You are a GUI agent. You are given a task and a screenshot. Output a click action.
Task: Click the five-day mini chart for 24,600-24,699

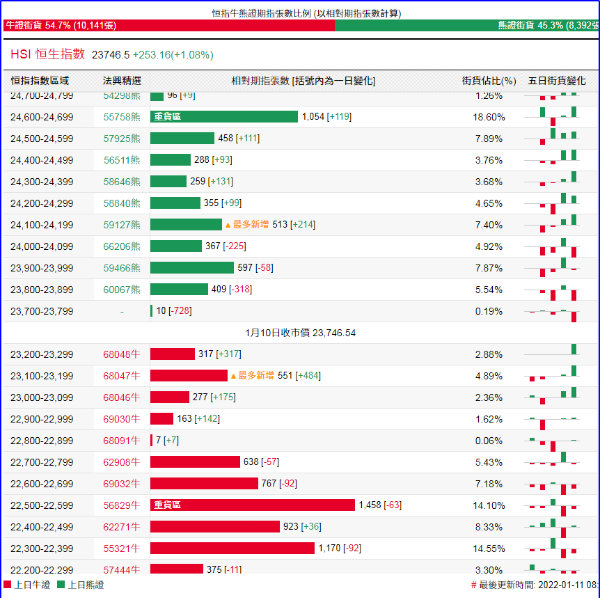[x=551, y=117]
